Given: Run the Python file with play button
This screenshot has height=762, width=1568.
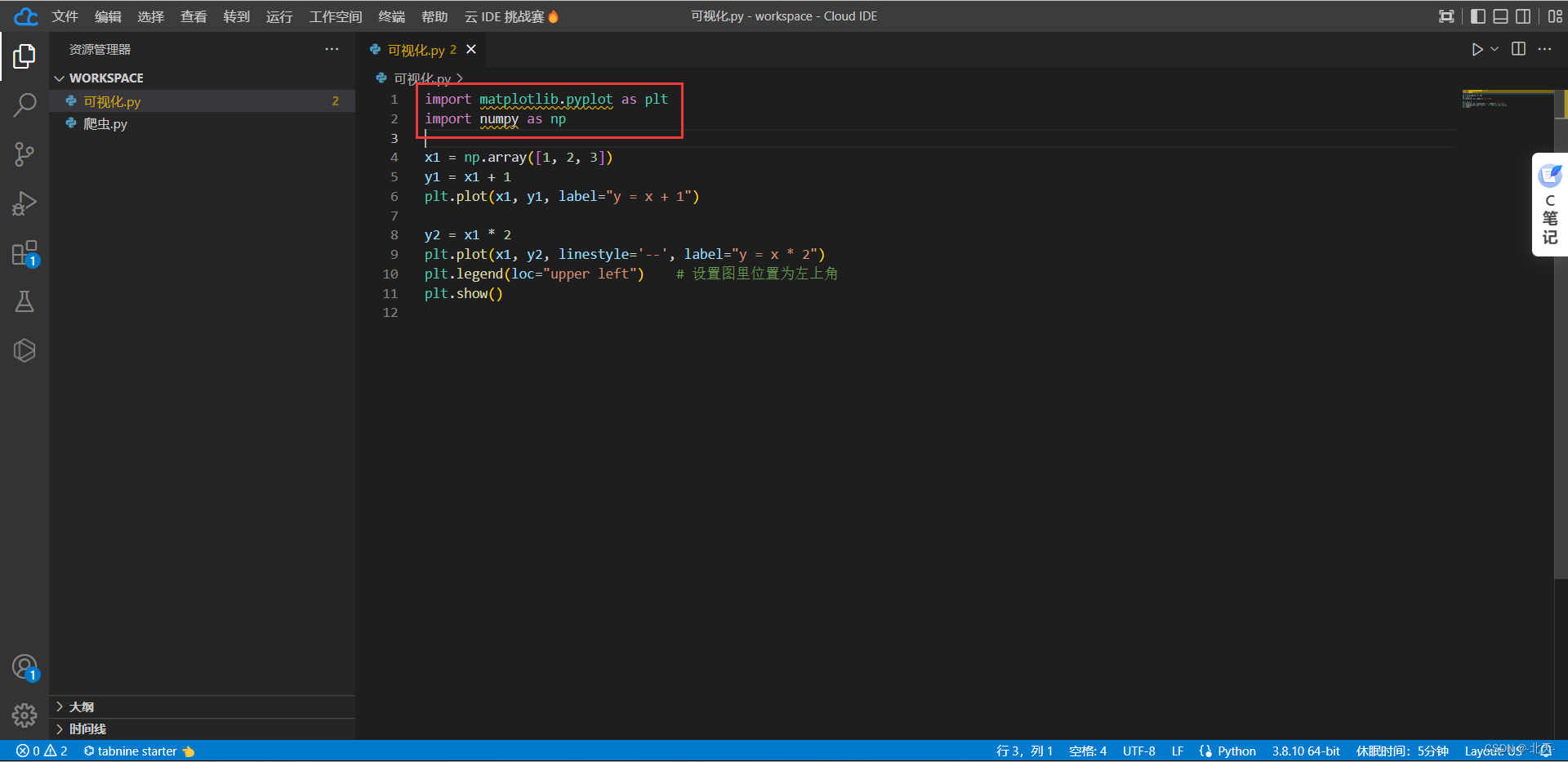Looking at the screenshot, I should tap(1477, 50).
